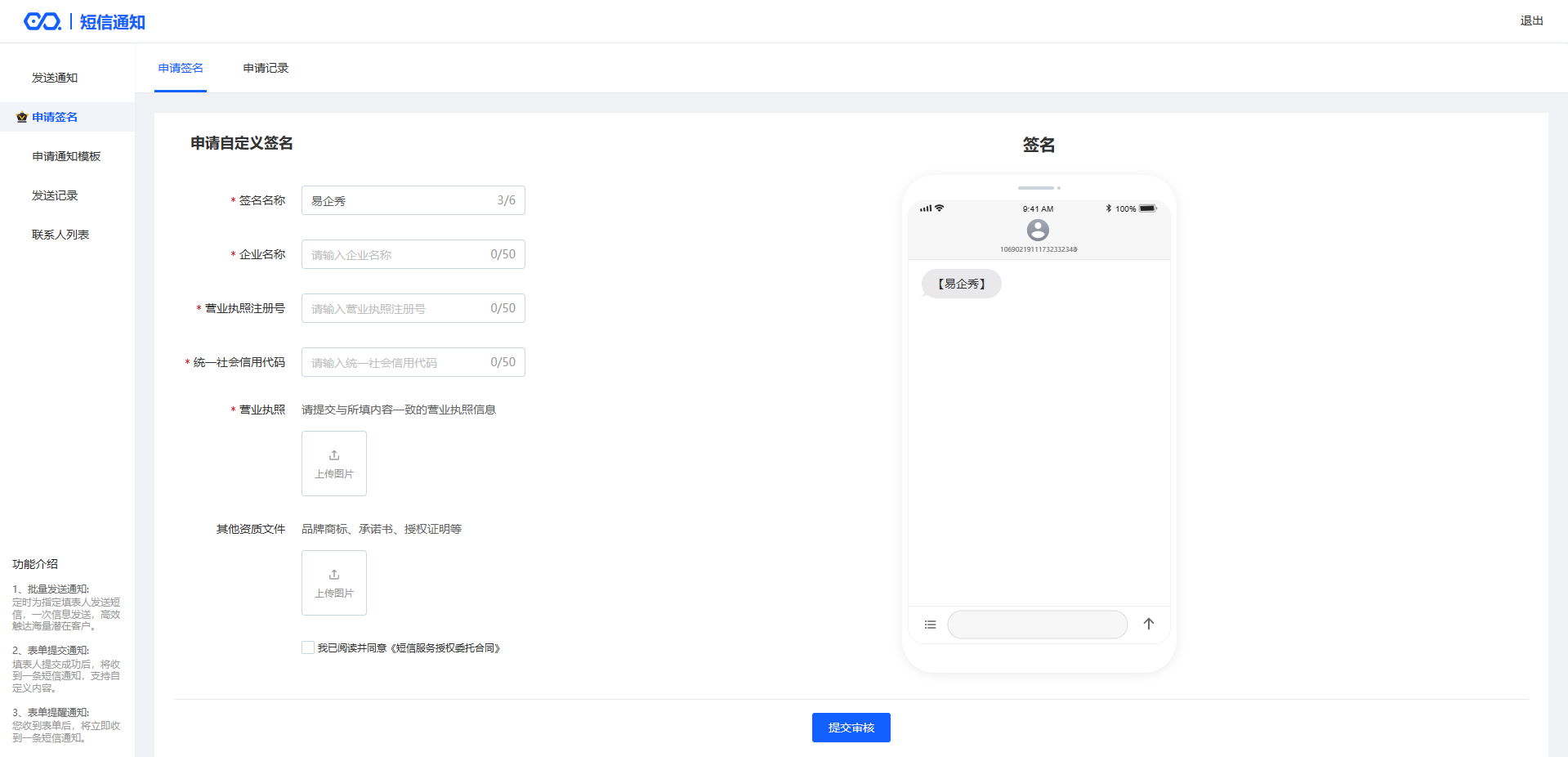This screenshot has height=757, width=1568.
Task: Click the 签名 preview heading
Action: tap(1039, 145)
